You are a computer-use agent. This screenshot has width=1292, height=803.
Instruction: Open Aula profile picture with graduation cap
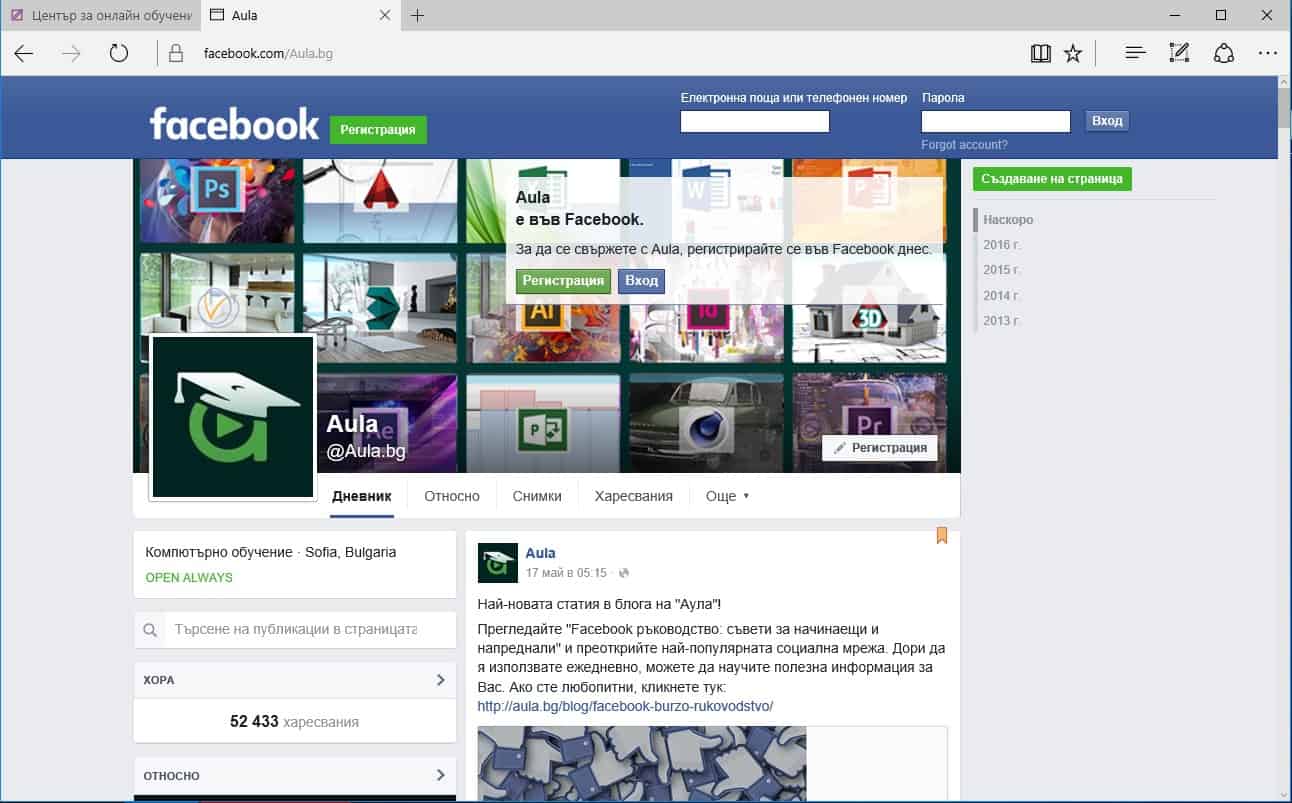click(233, 416)
